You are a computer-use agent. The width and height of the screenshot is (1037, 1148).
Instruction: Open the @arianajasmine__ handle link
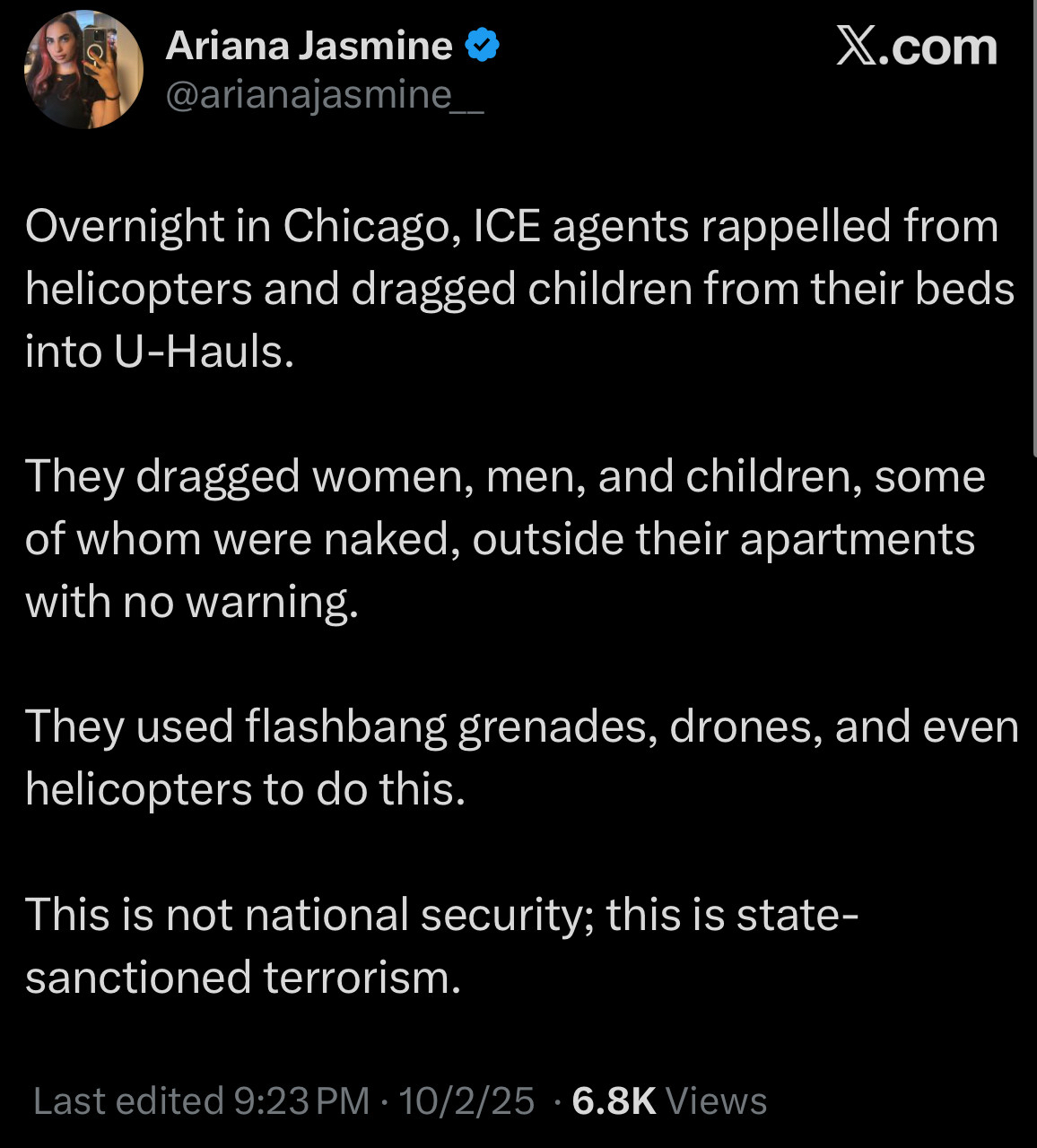[x=325, y=94]
